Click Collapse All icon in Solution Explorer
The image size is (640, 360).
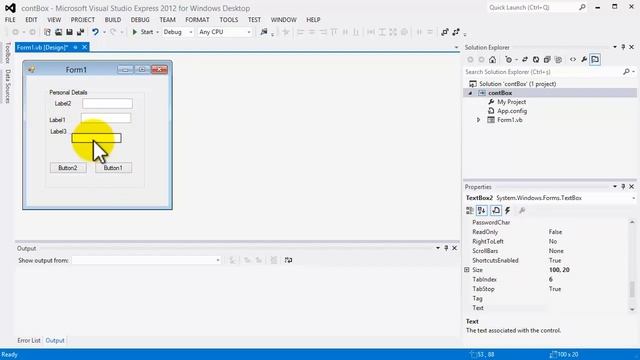coord(547,60)
